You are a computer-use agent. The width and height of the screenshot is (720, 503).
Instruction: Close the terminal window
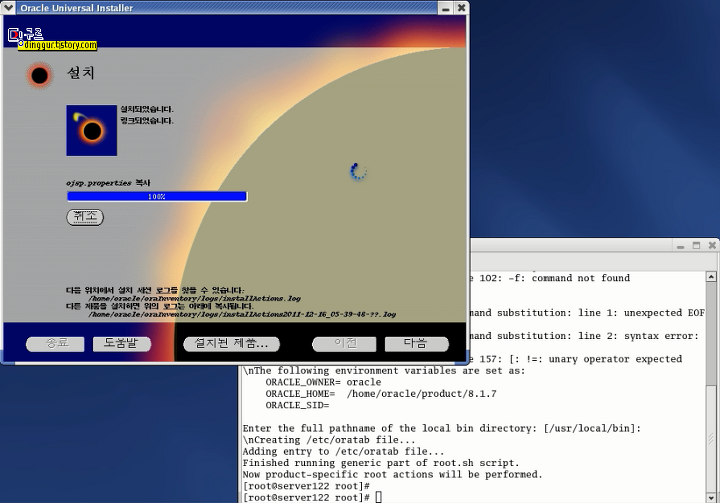[x=712, y=246]
